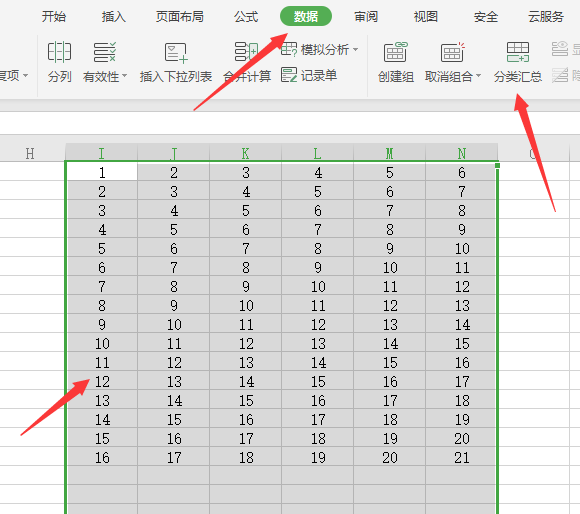This screenshot has width=580, height=514.
Task: Click cell in column K with value 3
Action: 246,172
